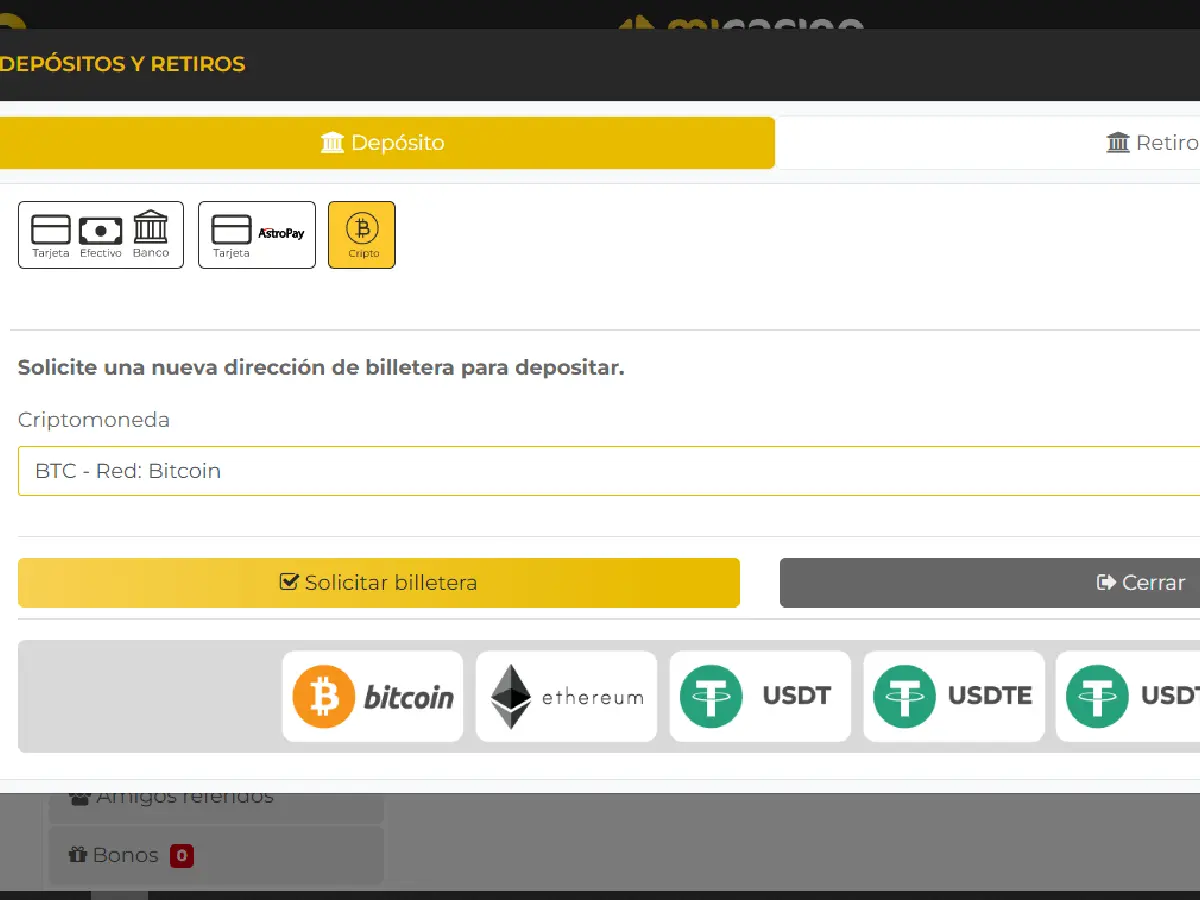The image size is (1200, 900).
Task: Switch to the Retiro tab
Action: 1150,143
